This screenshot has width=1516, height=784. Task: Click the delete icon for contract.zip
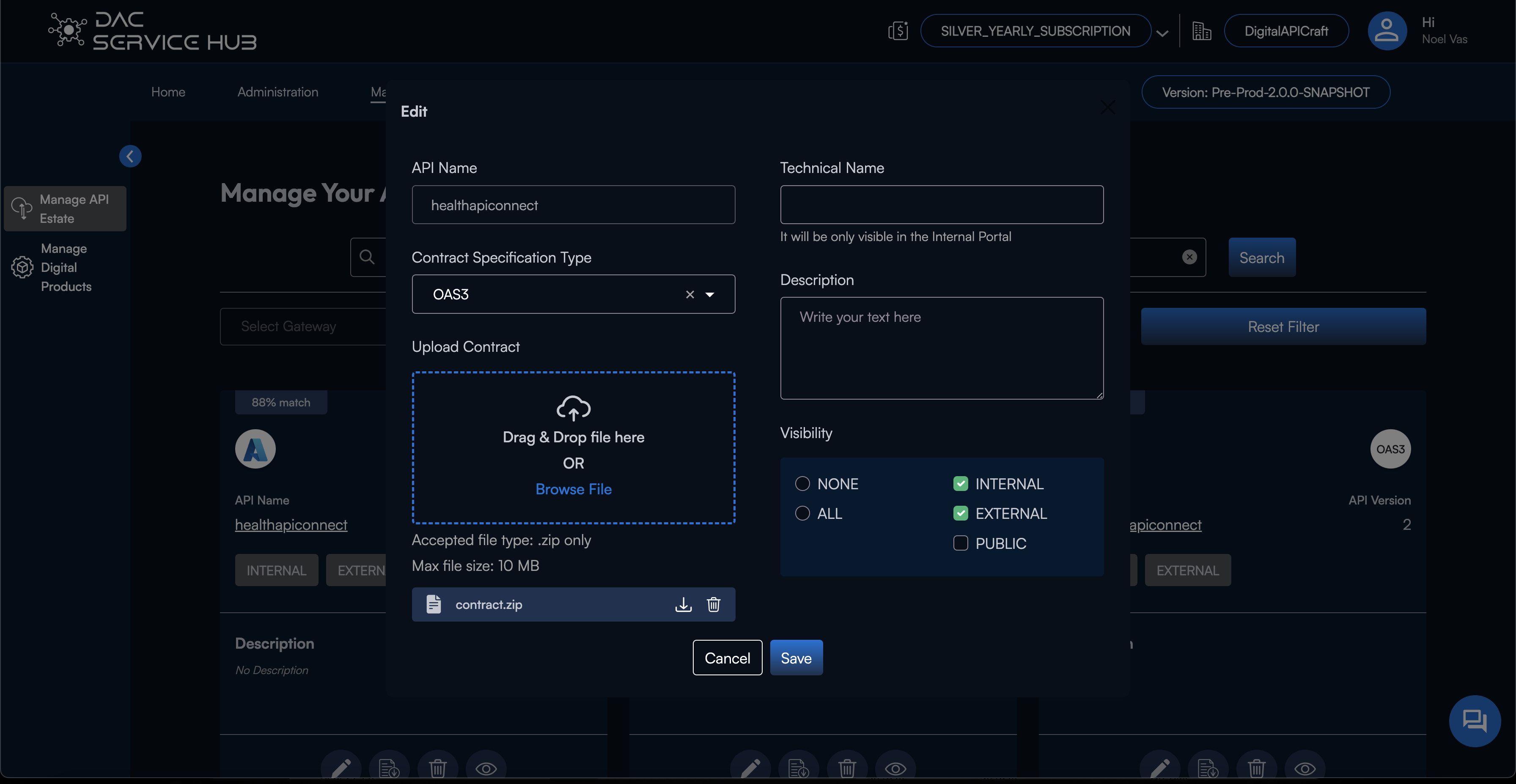(713, 604)
